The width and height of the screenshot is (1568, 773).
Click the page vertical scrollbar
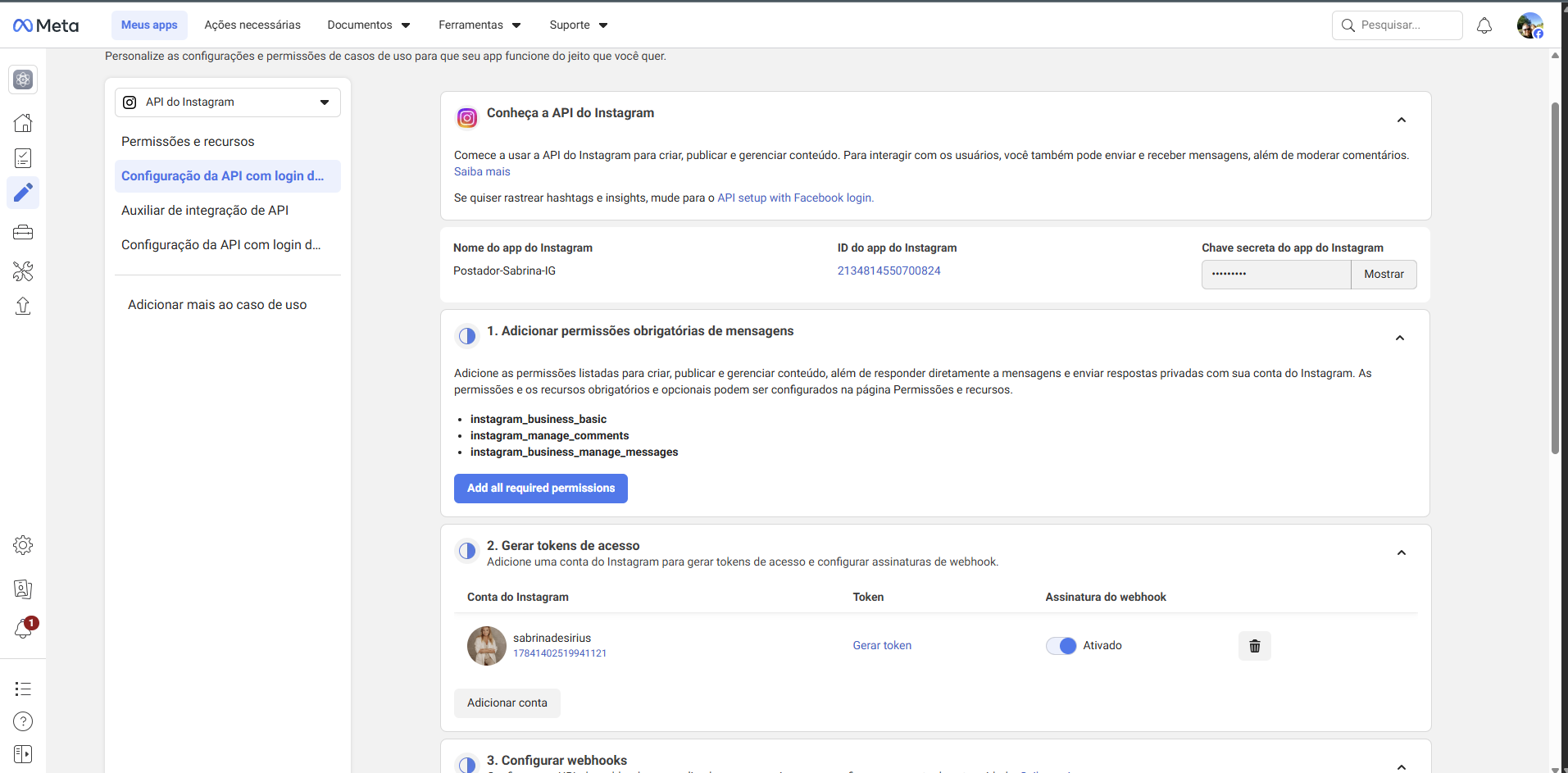pos(1555,279)
